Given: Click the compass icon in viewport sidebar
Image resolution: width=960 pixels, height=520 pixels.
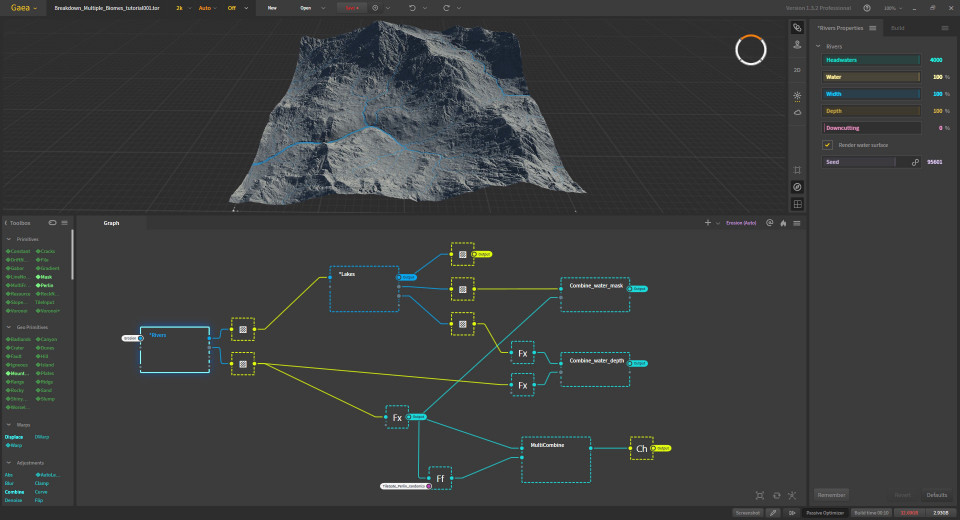Looking at the screenshot, I should coord(797,187).
